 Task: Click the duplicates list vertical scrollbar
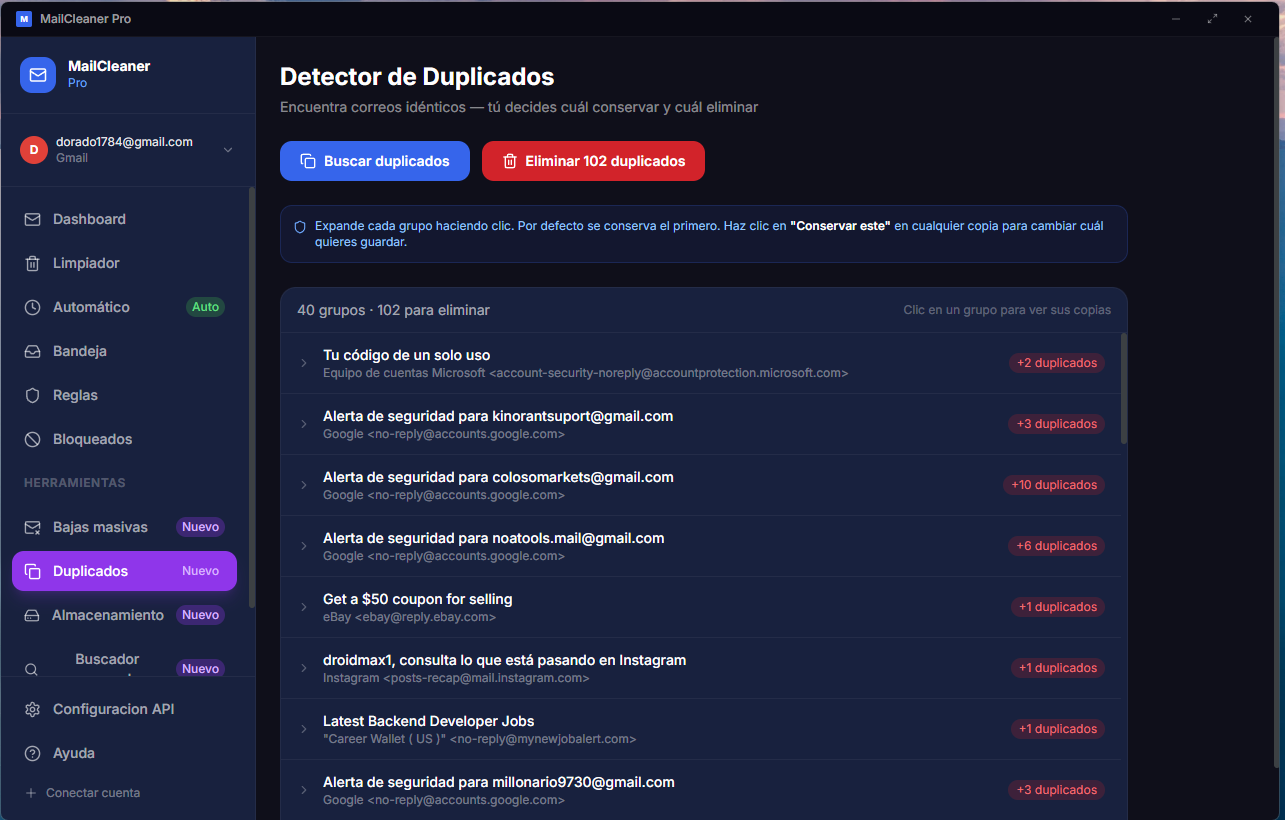pyautogui.click(x=1124, y=388)
